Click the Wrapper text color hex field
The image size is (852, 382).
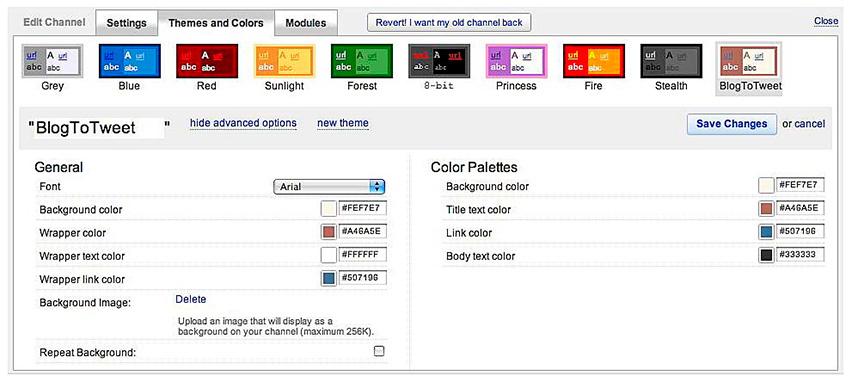[x=362, y=255]
